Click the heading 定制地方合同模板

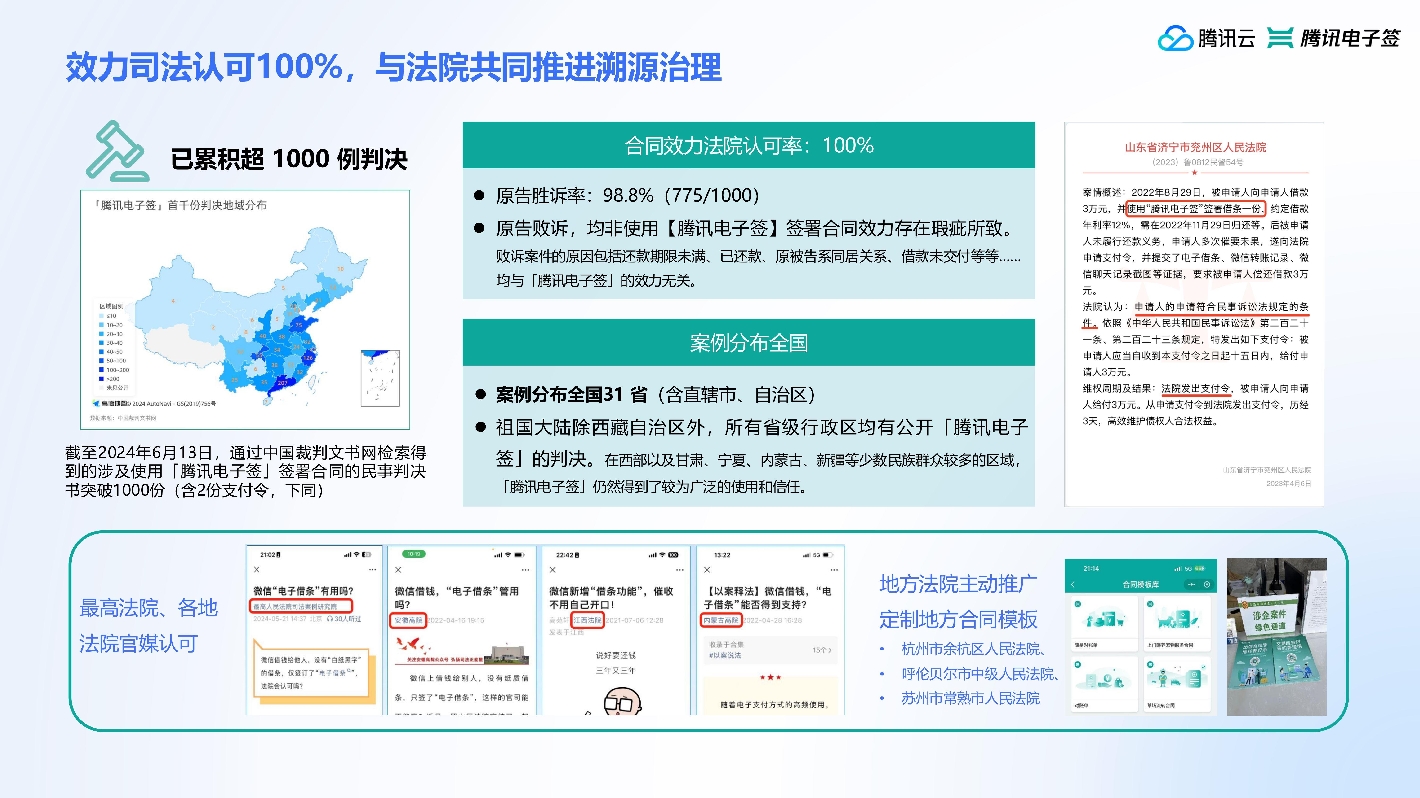pos(958,619)
